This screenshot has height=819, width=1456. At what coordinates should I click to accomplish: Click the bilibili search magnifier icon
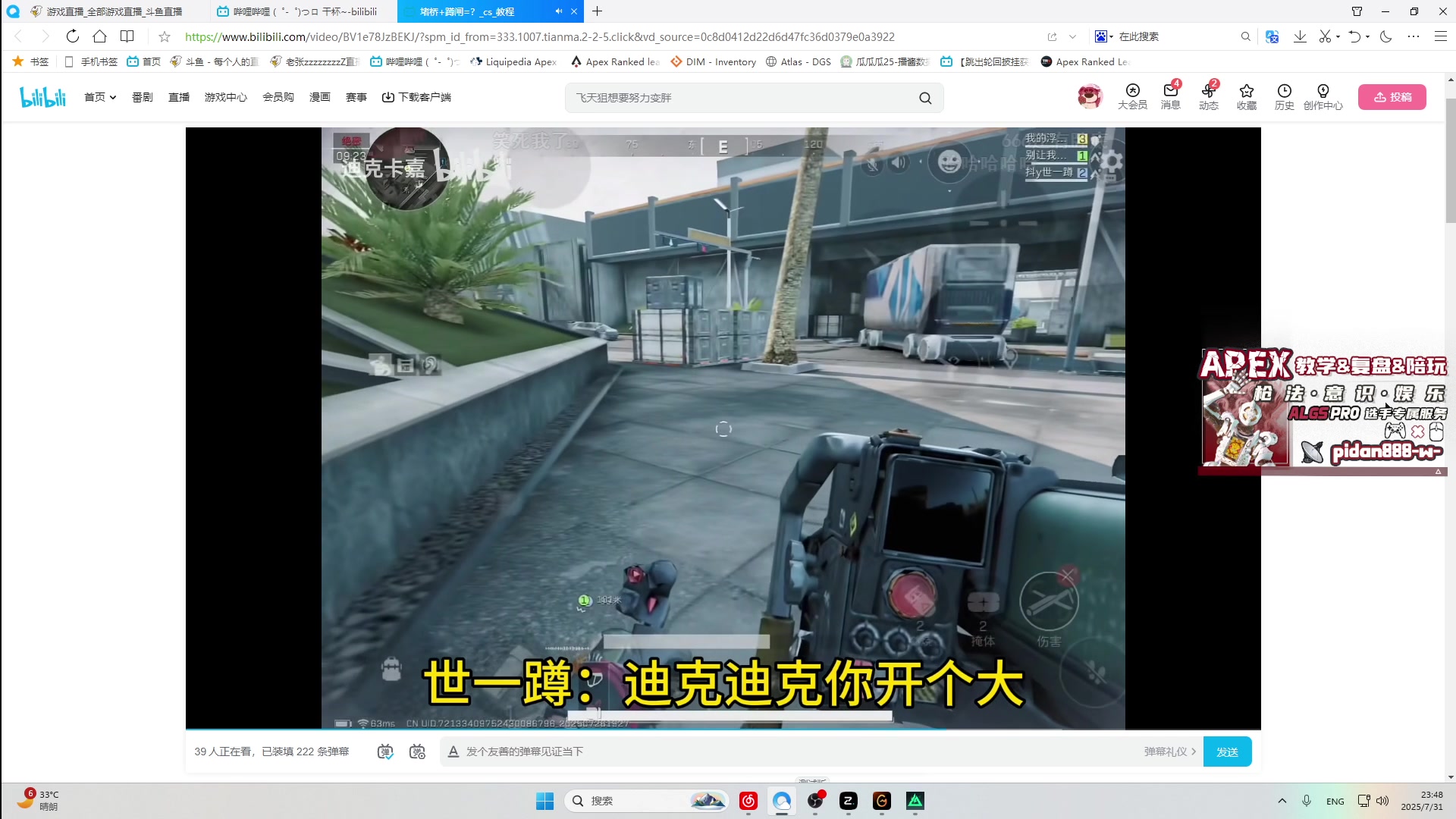point(925,98)
